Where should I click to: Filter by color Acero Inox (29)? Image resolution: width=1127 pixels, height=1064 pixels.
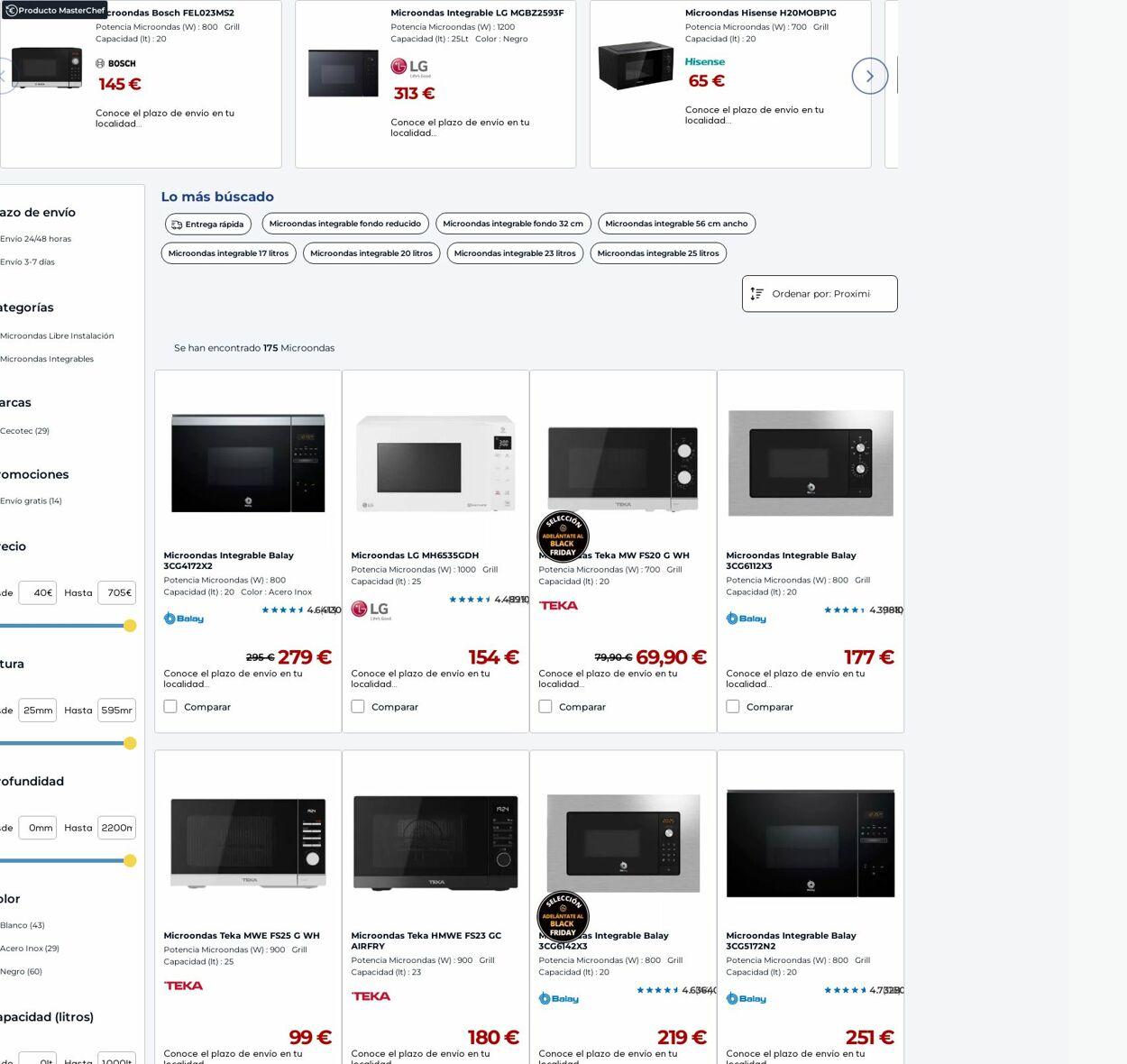coord(30,949)
